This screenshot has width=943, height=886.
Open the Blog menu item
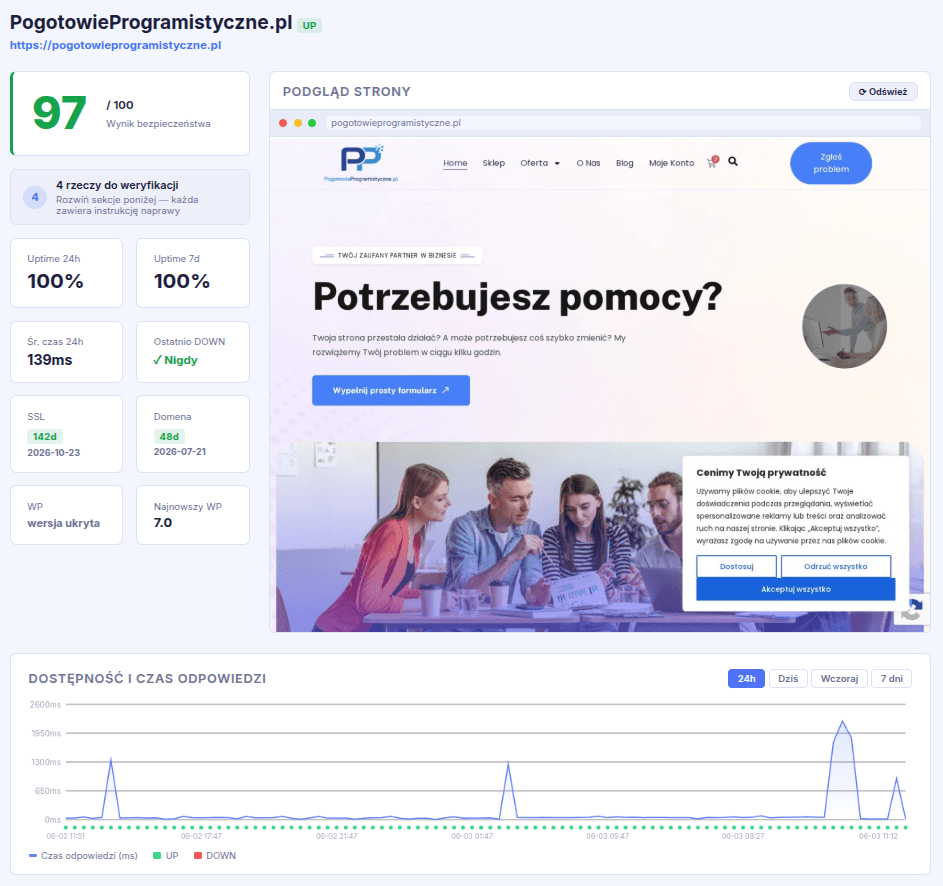click(624, 163)
